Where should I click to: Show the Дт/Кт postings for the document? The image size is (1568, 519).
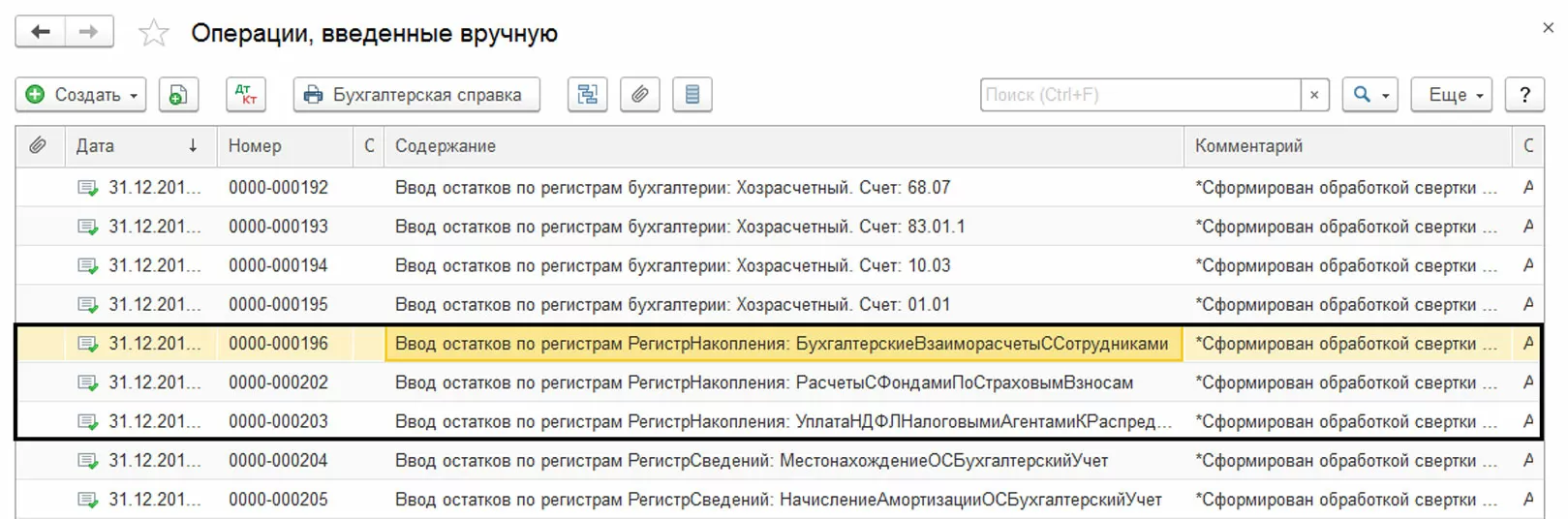coord(246,95)
